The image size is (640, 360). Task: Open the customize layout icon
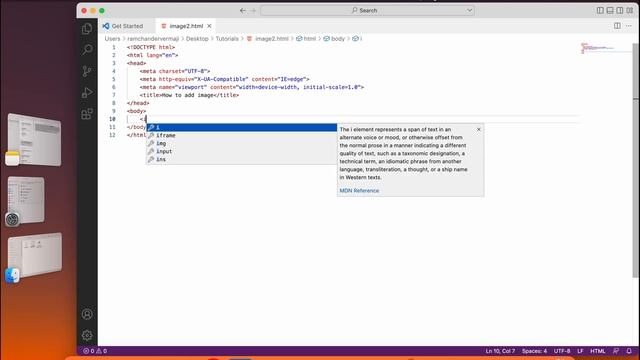coord(630,10)
